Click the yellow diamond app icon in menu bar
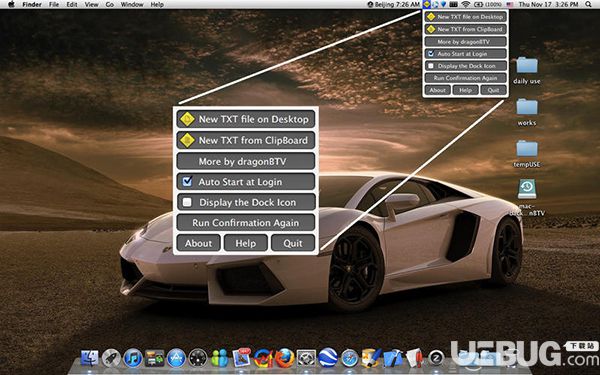Screen dimensions: 600x375 point(426,4)
